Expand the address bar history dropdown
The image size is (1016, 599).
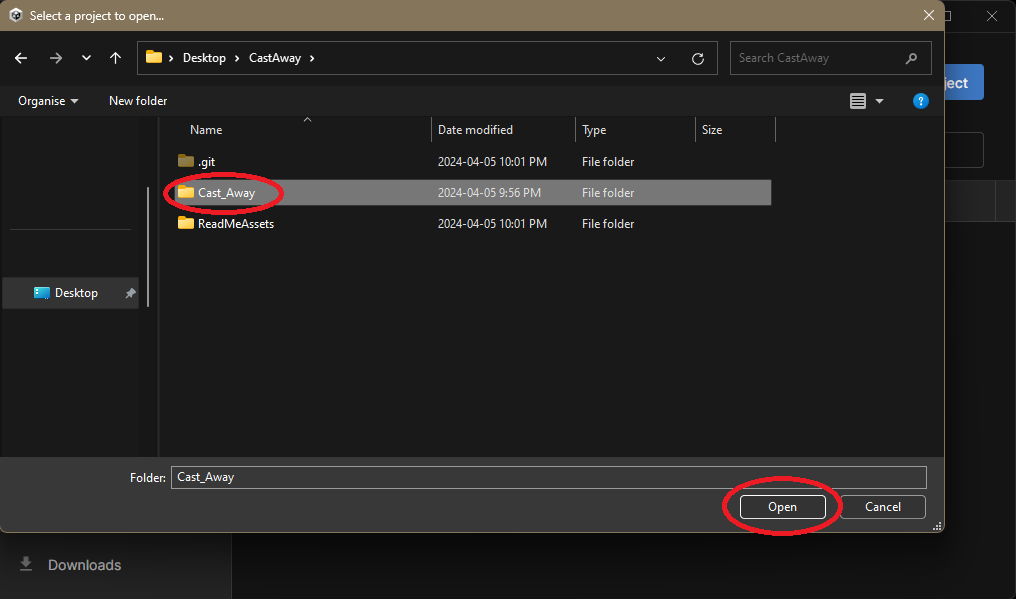[661, 58]
